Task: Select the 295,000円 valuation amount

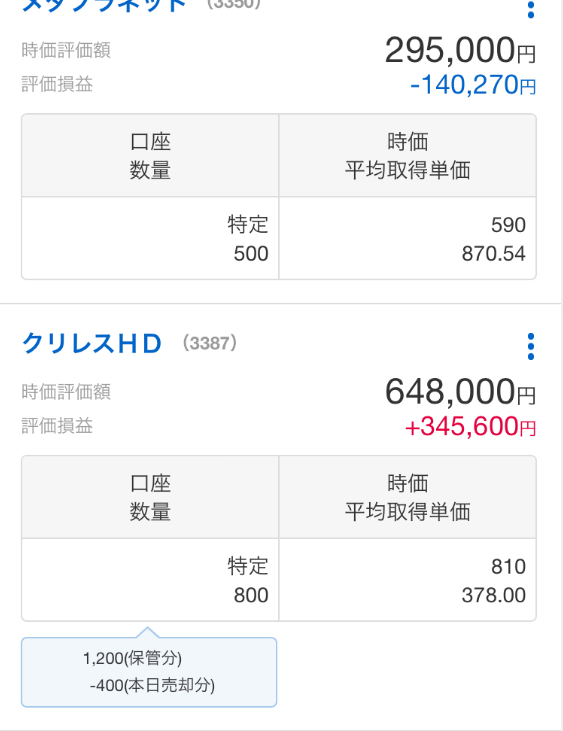Action: click(460, 49)
